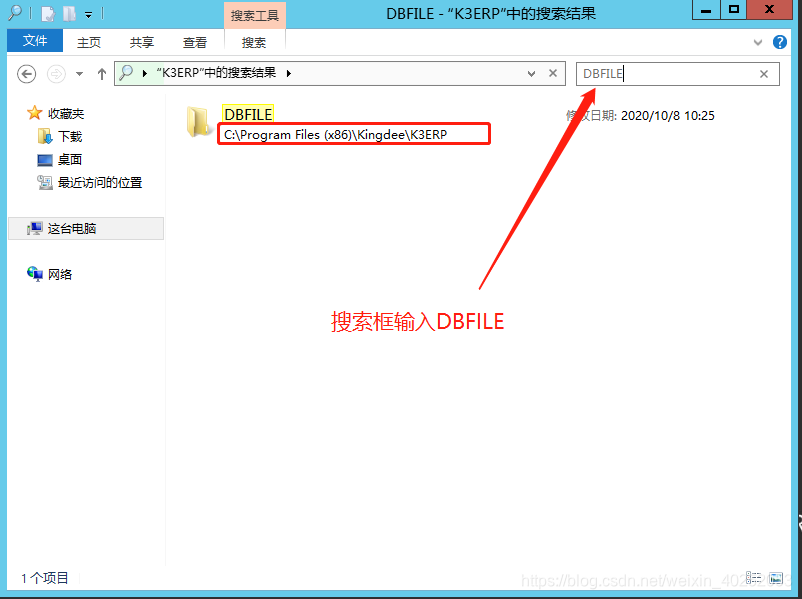Click the Properties quick access icon
Screen dimensions: 802x599
coord(48,14)
